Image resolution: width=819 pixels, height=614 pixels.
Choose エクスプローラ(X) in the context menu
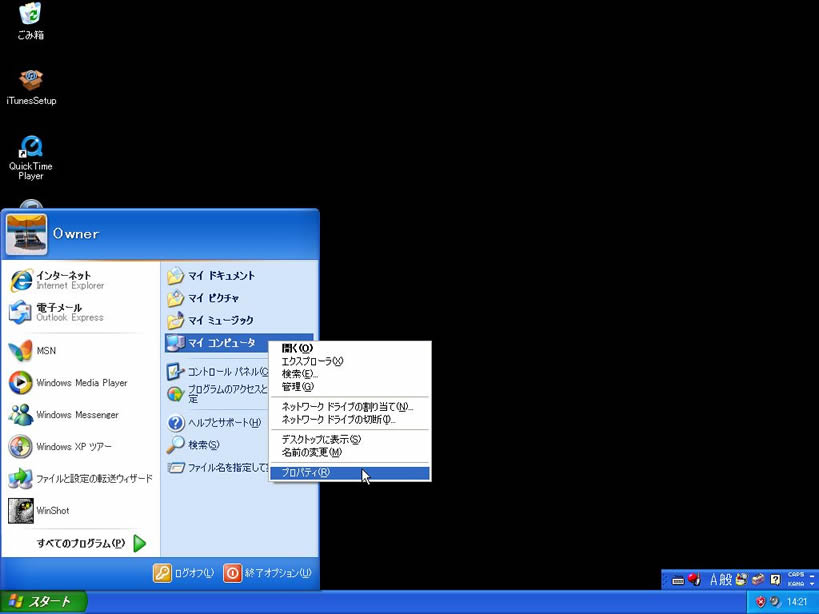coord(349,361)
